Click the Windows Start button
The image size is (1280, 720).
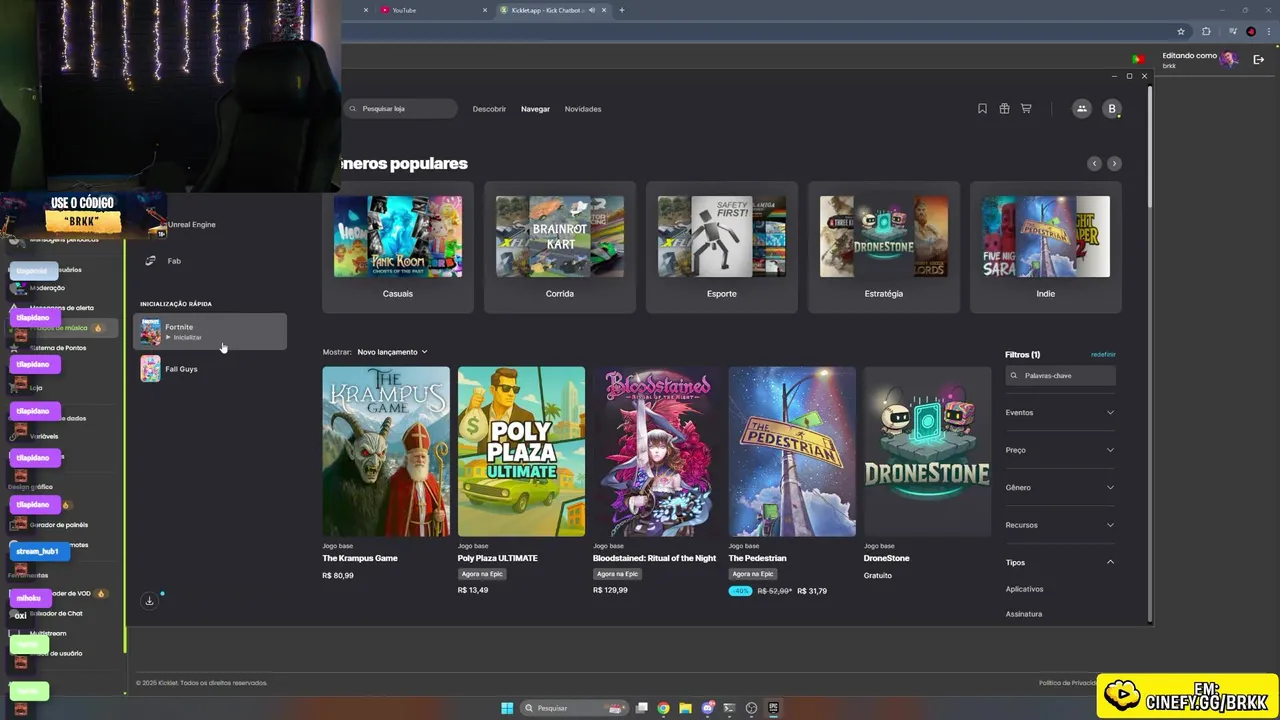coord(507,708)
